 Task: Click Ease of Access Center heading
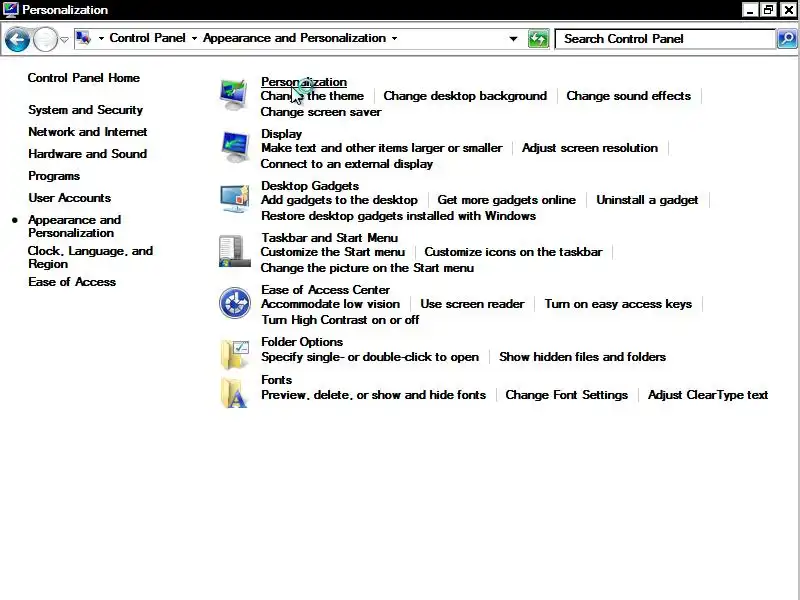point(326,290)
